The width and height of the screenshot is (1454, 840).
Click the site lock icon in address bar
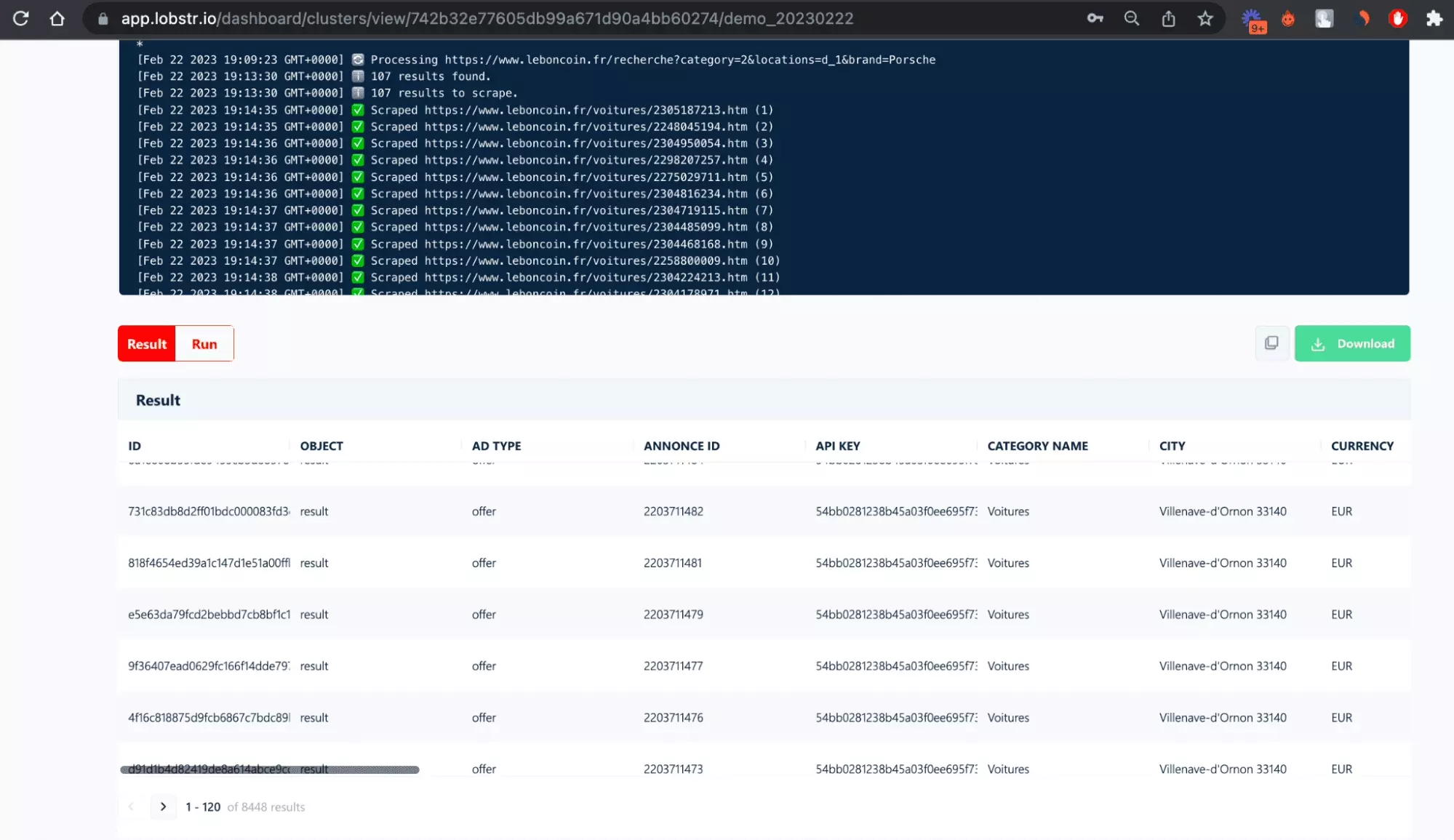tap(103, 18)
